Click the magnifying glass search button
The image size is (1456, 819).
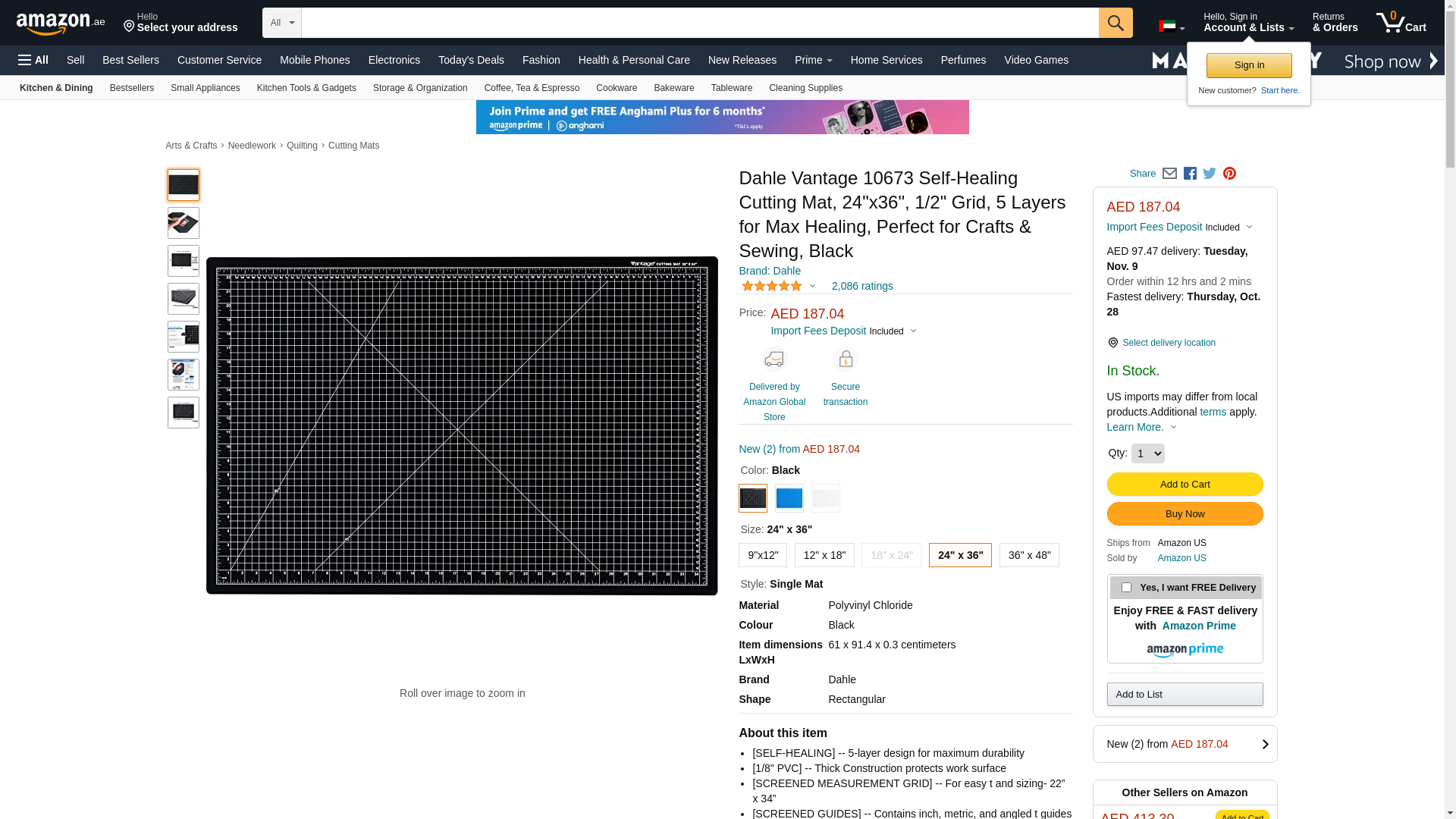point(1116,23)
